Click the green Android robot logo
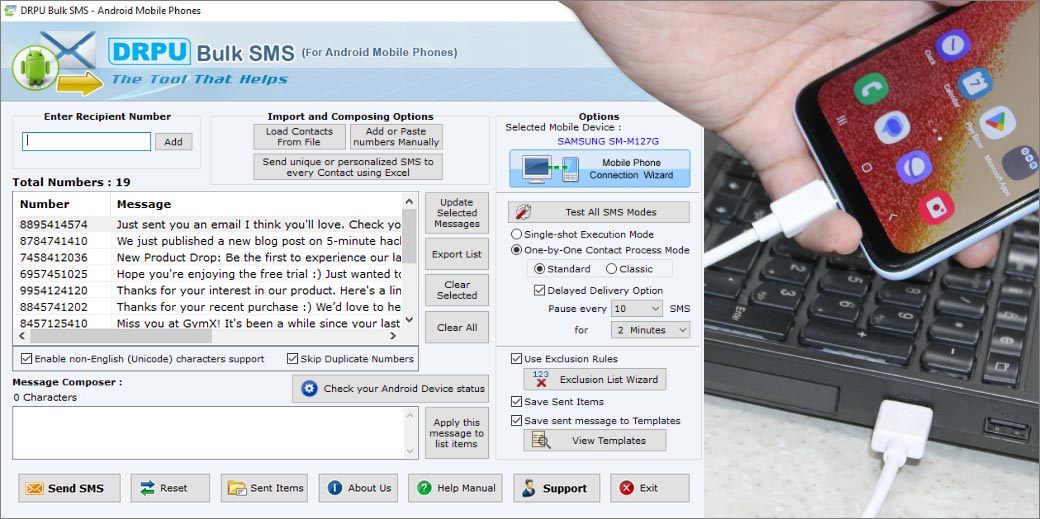The height and width of the screenshot is (519, 1040). pos(35,67)
